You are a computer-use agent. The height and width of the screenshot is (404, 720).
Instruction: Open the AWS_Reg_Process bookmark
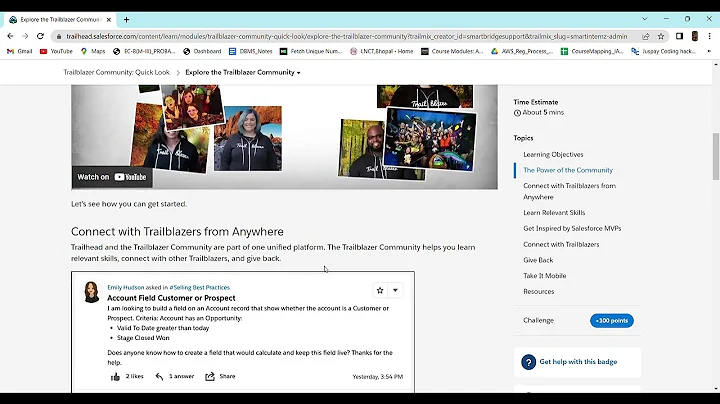click(522, 51)
